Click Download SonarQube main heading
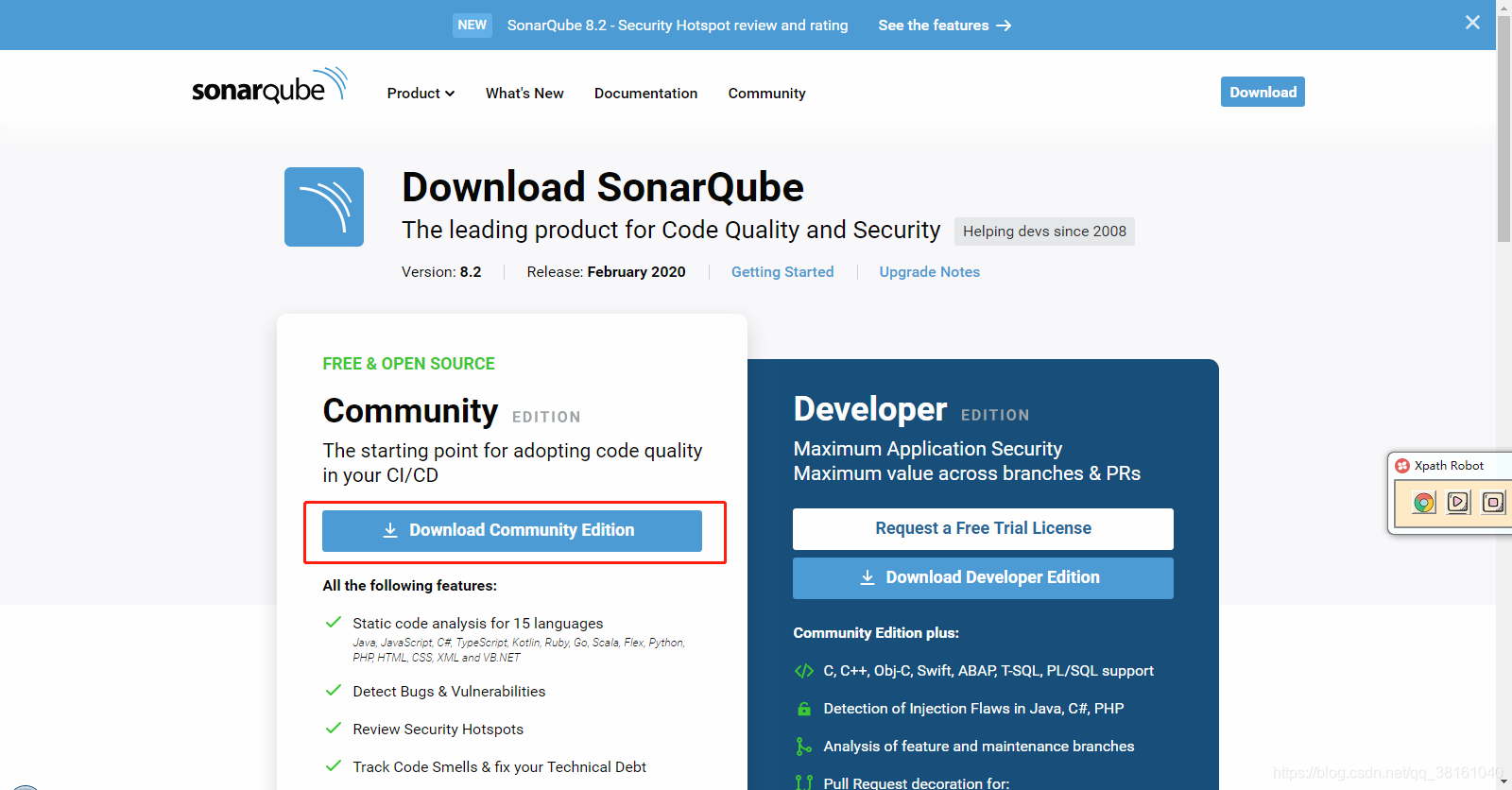This screenshot has height=790, width=1512. (603, 187)
